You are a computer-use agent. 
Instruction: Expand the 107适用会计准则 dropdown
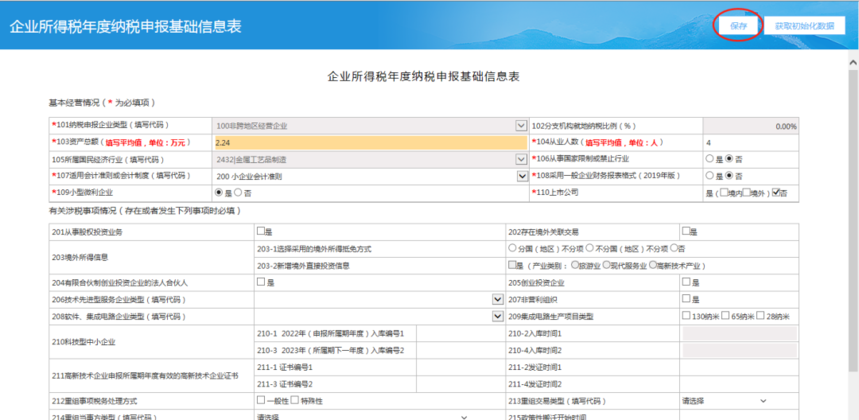[521, 176]
